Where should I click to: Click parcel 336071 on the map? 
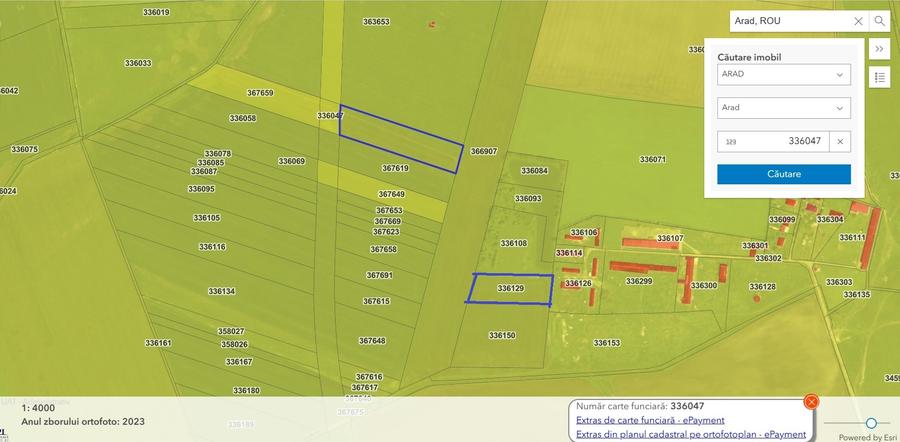tap(652, 159)
